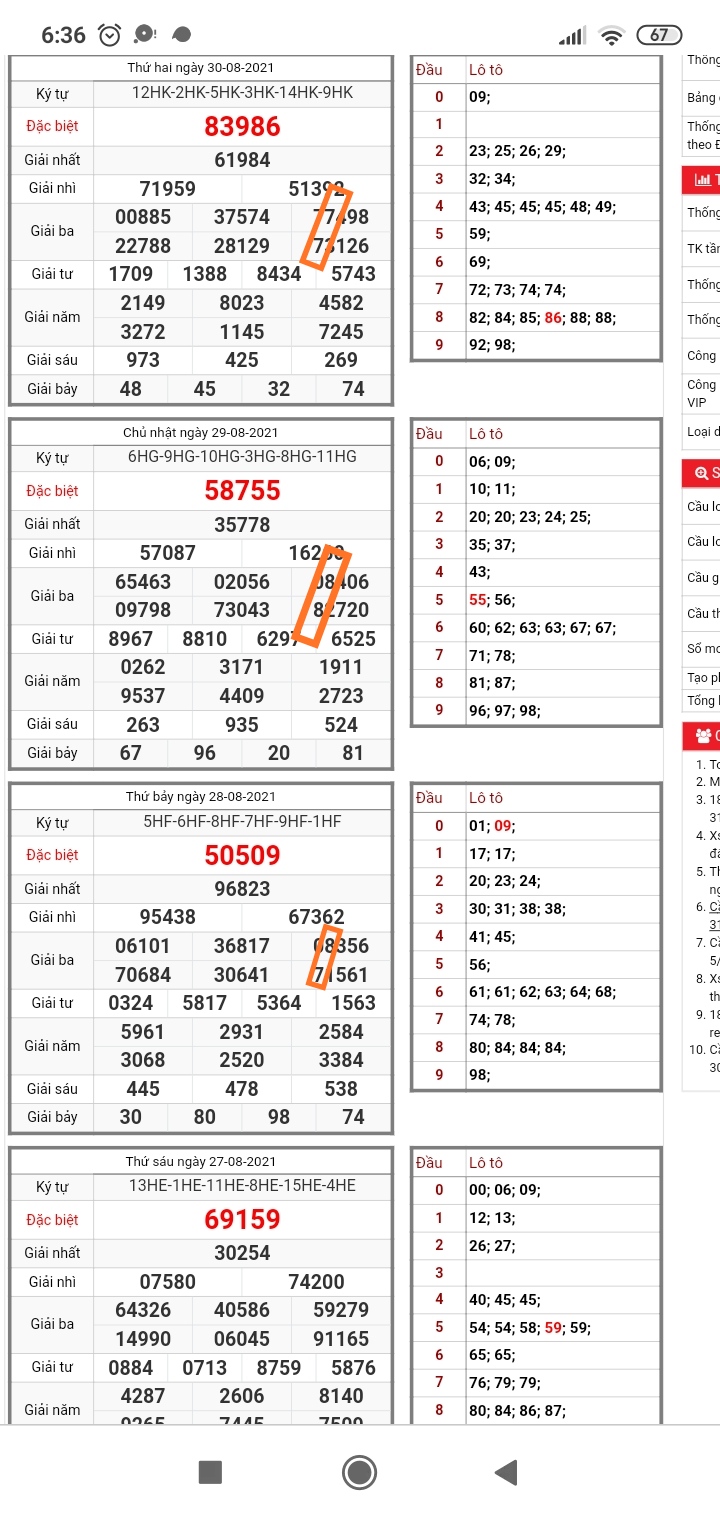
Task: Select the header "Thứ bảy ngày 28-08-2021"
Action: [201, 797]
